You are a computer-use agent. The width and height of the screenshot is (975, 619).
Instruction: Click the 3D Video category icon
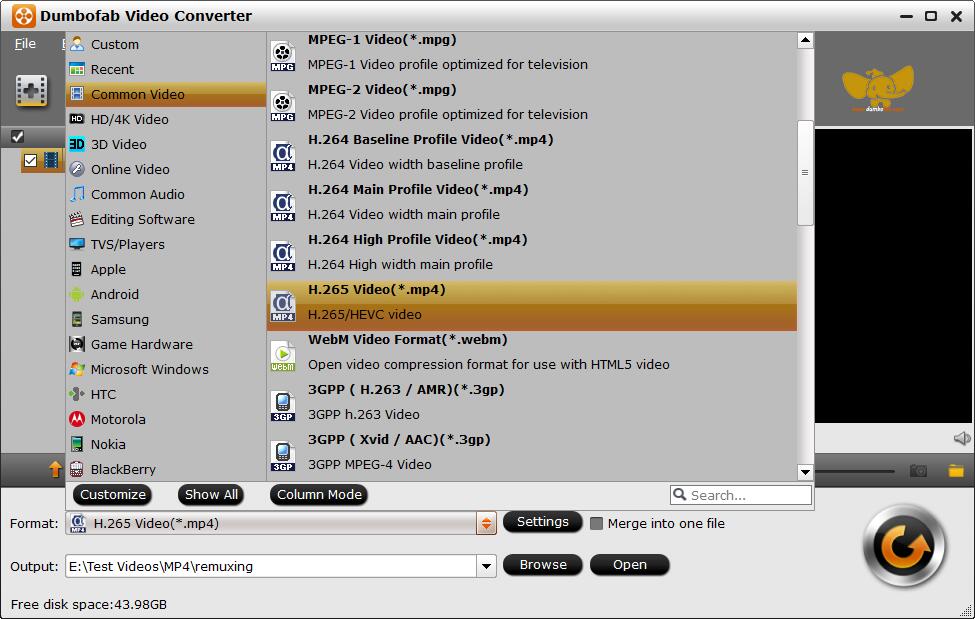[76, 144]
